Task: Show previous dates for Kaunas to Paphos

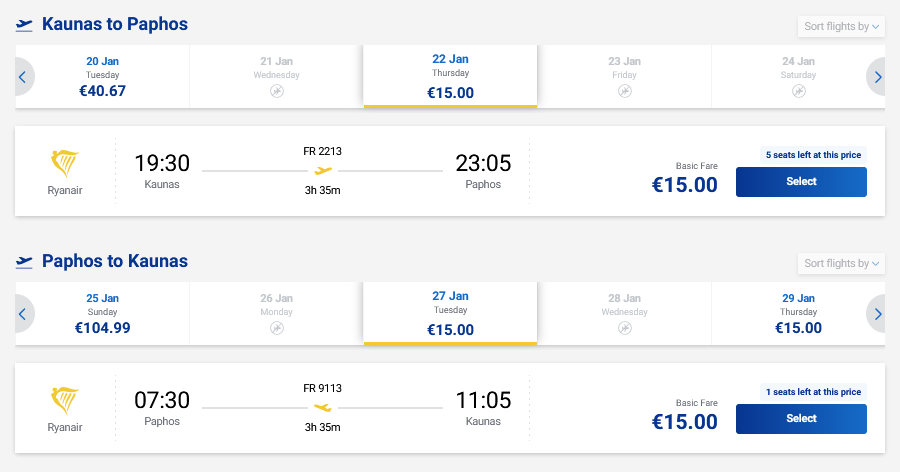Action: coord(23,77)
